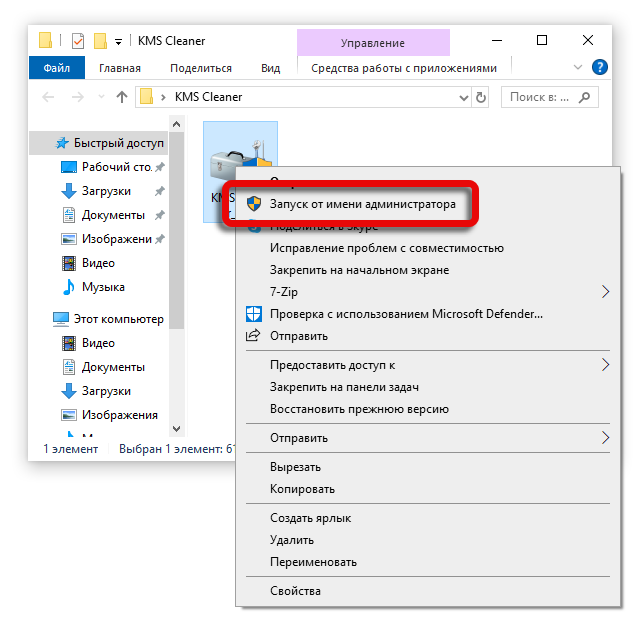Click the help question mark icon
The width and height of the screenshot is (634, 618).
click(x=600, y=67)
